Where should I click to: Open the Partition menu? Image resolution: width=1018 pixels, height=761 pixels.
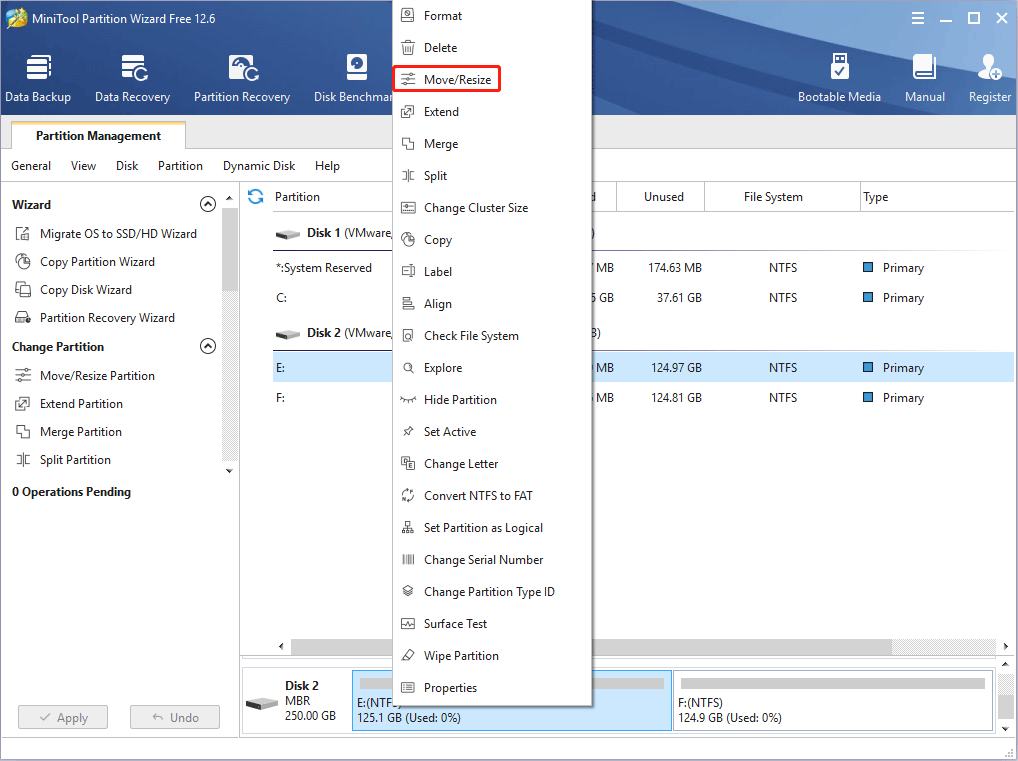(180, 166)
